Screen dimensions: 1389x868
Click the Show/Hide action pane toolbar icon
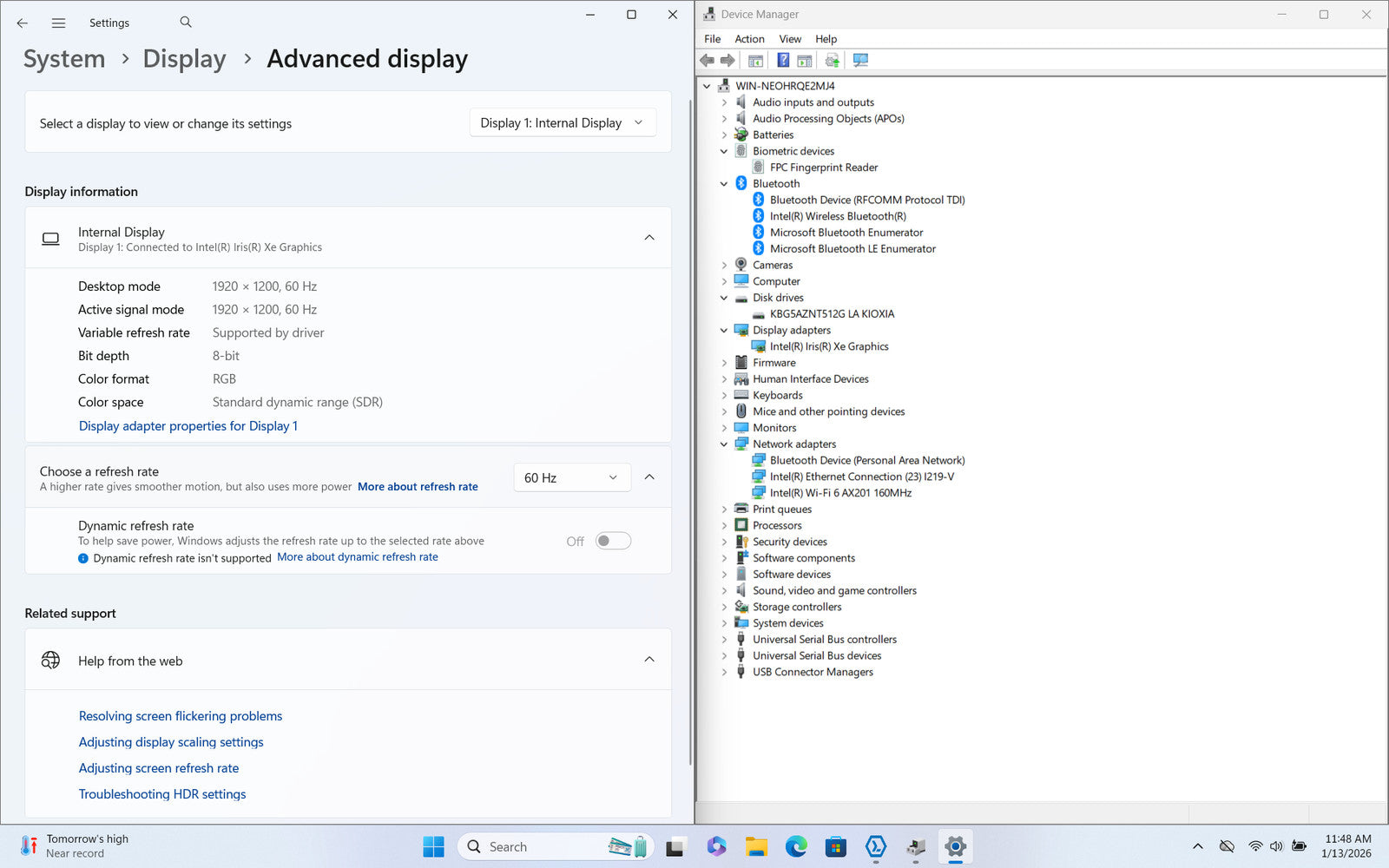click(x=805, y=61)
